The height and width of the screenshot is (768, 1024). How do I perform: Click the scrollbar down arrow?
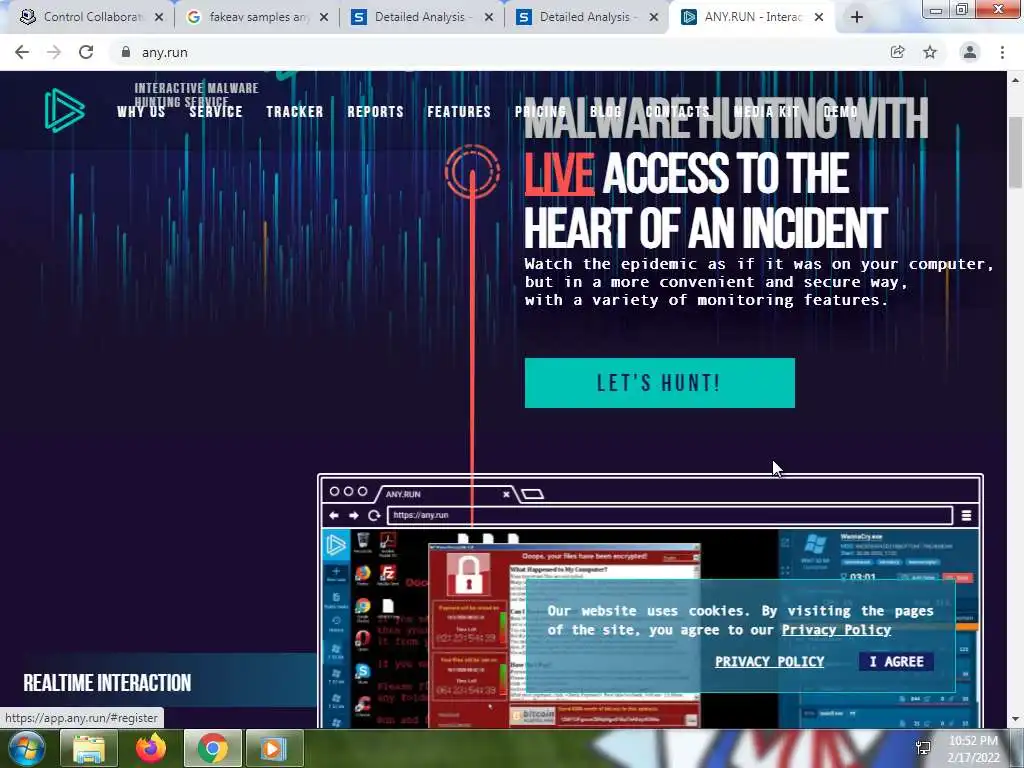[x=1015, y=720]
